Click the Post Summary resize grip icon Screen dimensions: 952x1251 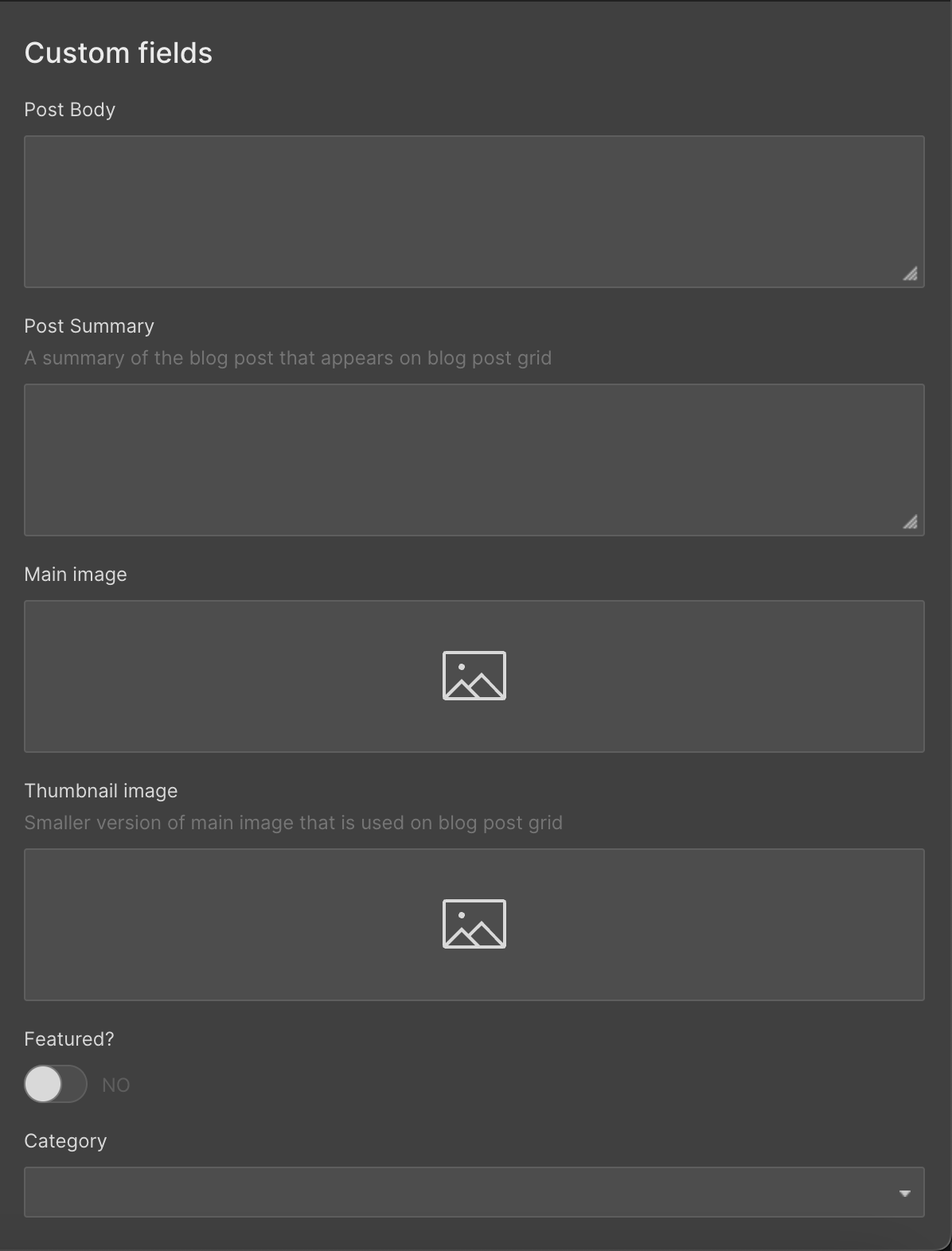pyautogui.click(x=911, y=523)
